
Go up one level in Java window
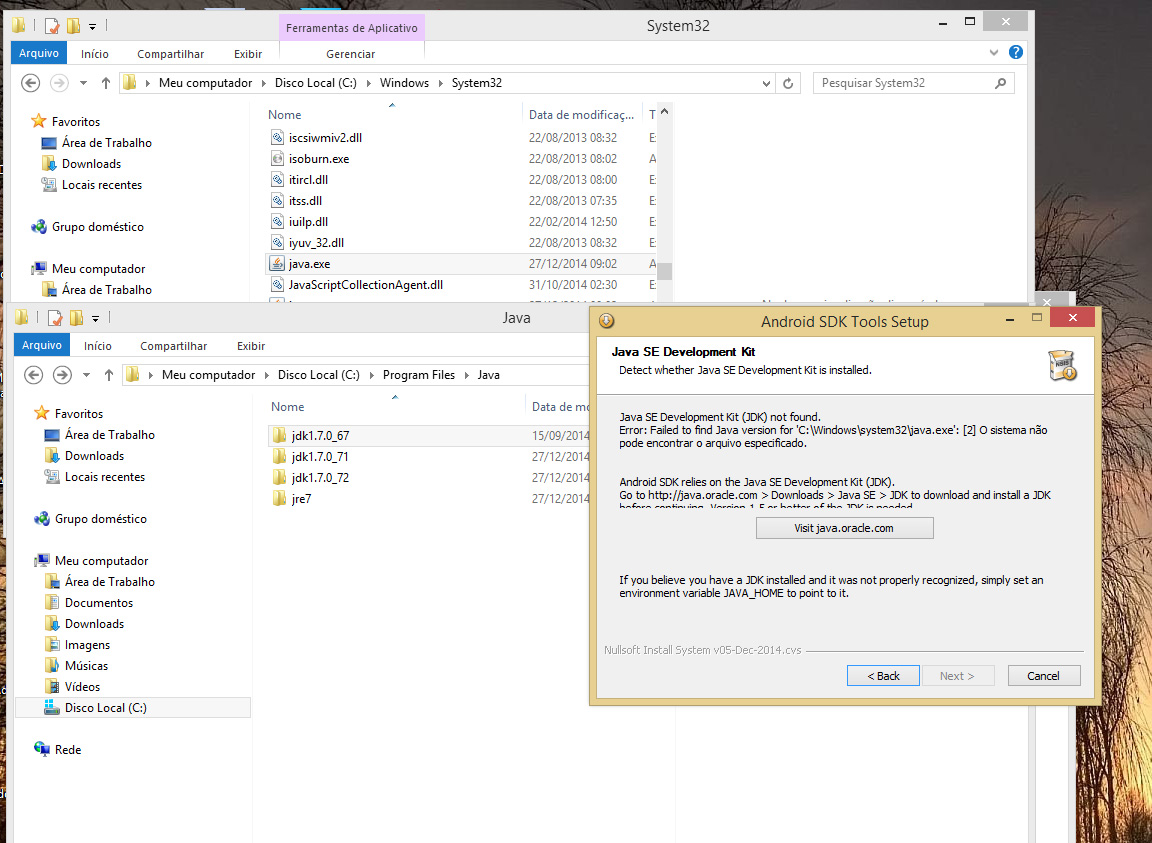click(109, 375)
